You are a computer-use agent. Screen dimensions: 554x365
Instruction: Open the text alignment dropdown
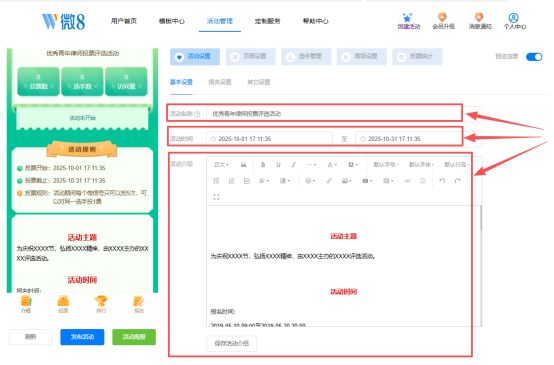tap(264, 181)
